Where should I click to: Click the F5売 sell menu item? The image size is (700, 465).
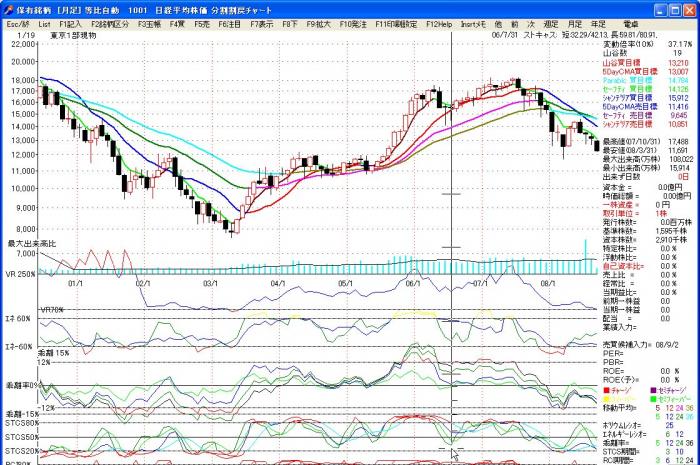(x=202, y=24)
